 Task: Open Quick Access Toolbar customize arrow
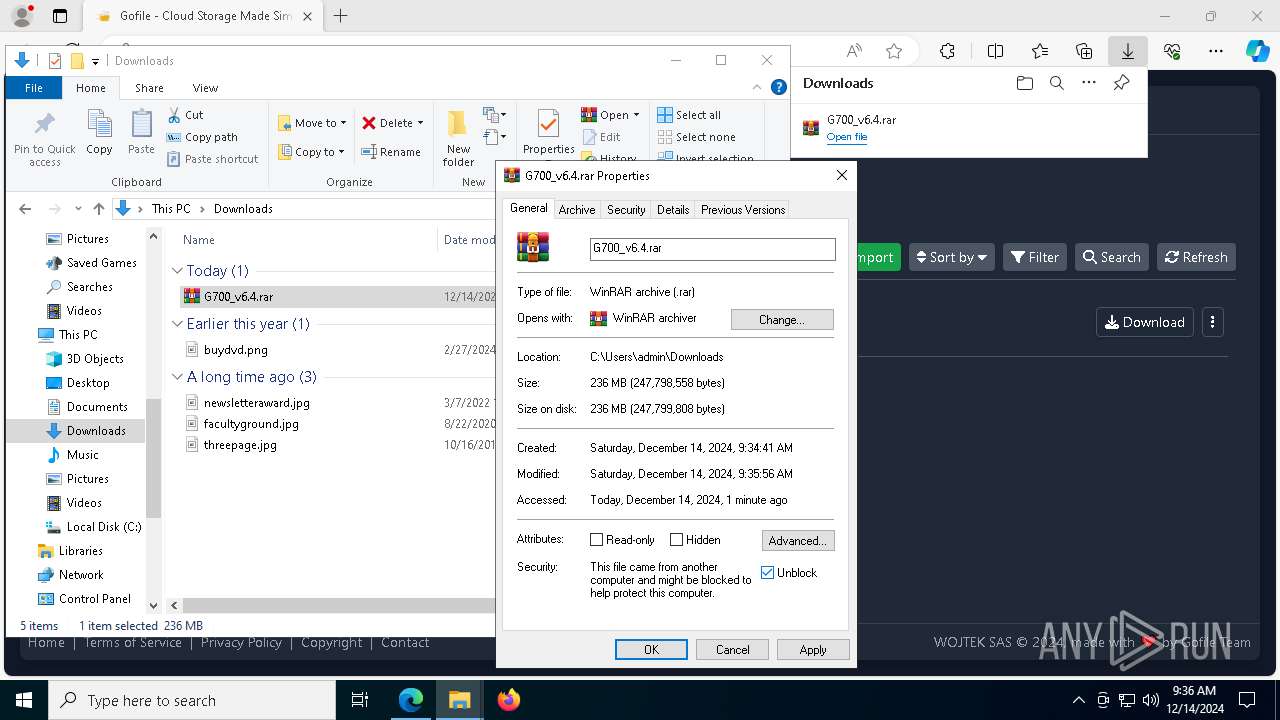point(96,61)
